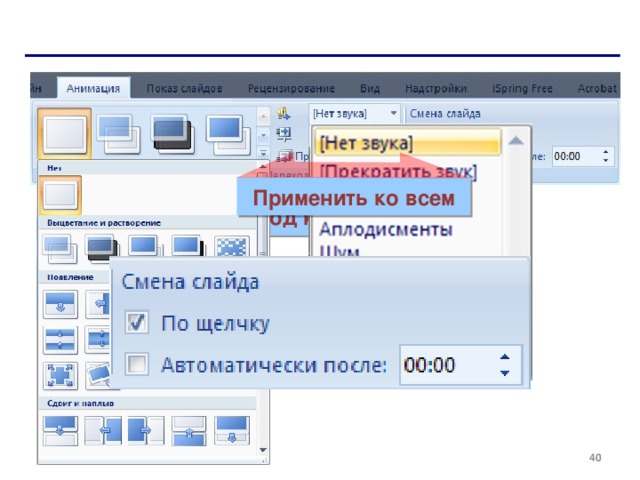Choose Push Up under Сдвиг и наплыв

189,431
